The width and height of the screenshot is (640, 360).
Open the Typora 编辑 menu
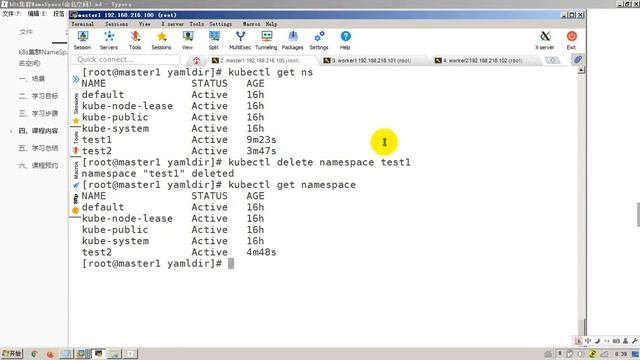[x=37, y=13]
